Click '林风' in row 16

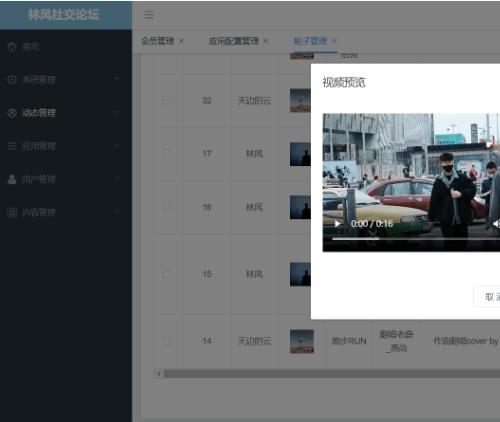(x=254, y=207)
